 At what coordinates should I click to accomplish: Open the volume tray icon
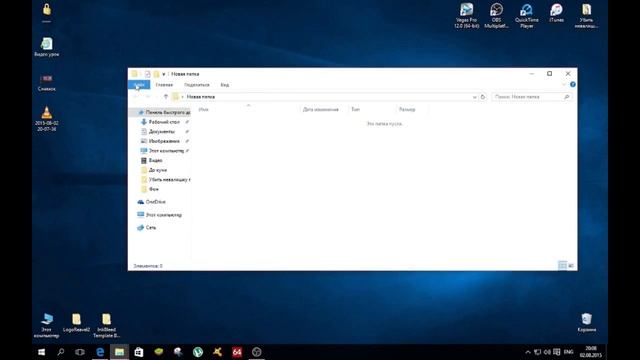pos(547,352)
